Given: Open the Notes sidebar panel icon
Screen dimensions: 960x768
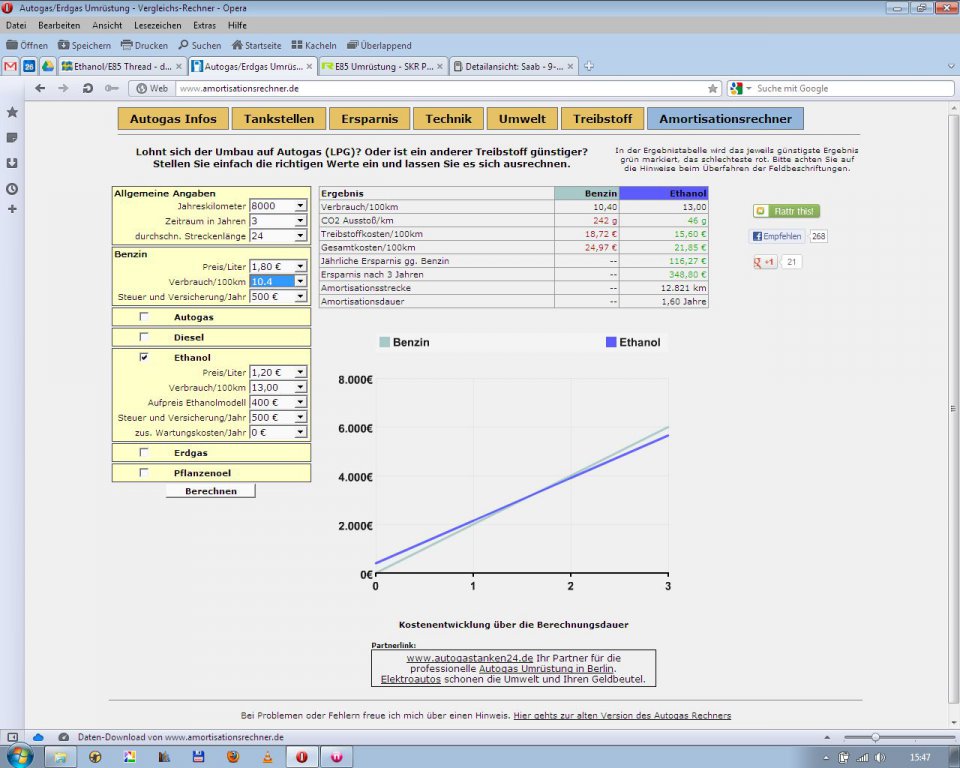Looking at the screenshot, I should click(12, 138).
